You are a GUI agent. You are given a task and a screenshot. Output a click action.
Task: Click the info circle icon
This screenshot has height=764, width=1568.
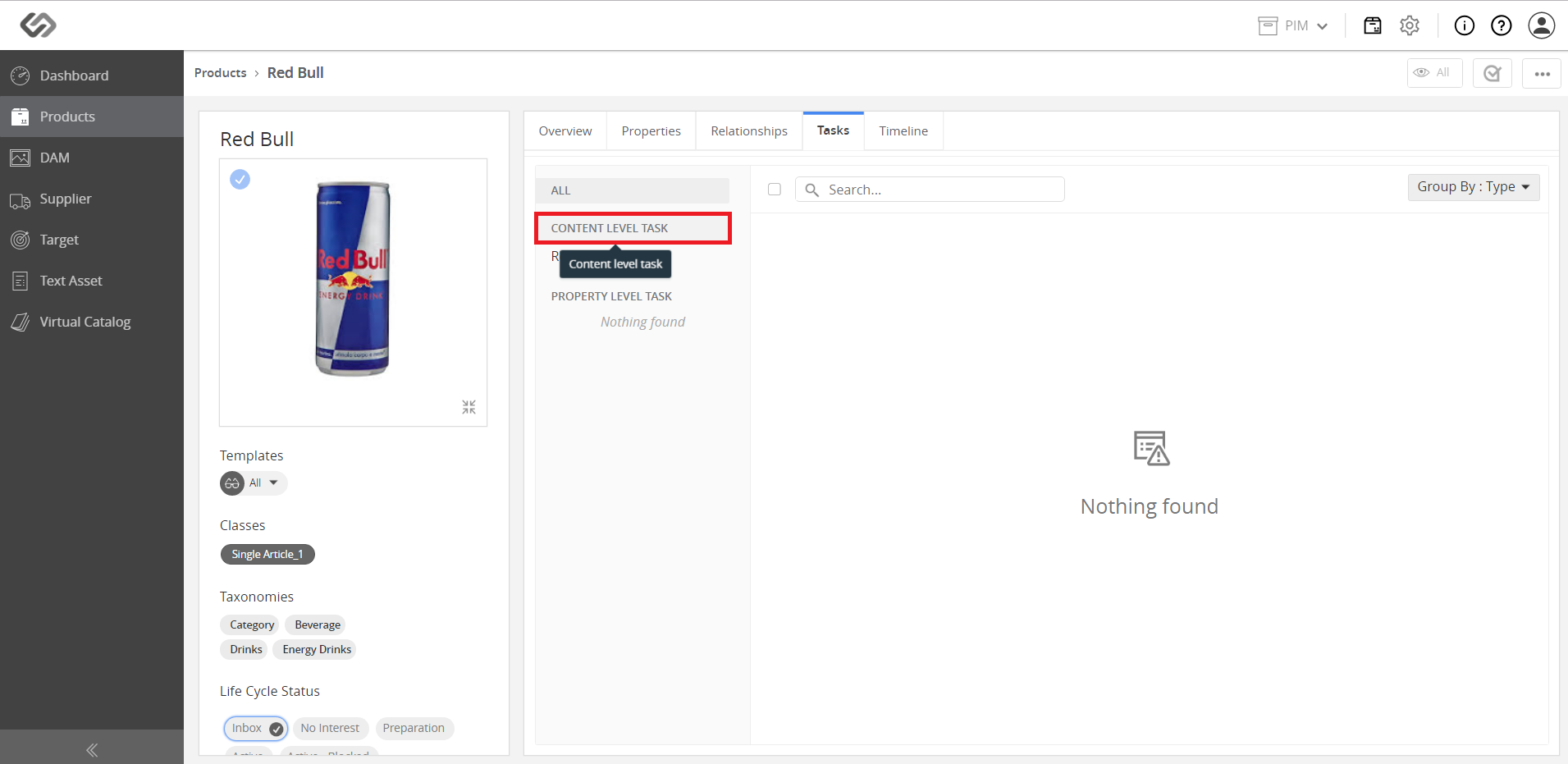click(x=1465, y=25)
